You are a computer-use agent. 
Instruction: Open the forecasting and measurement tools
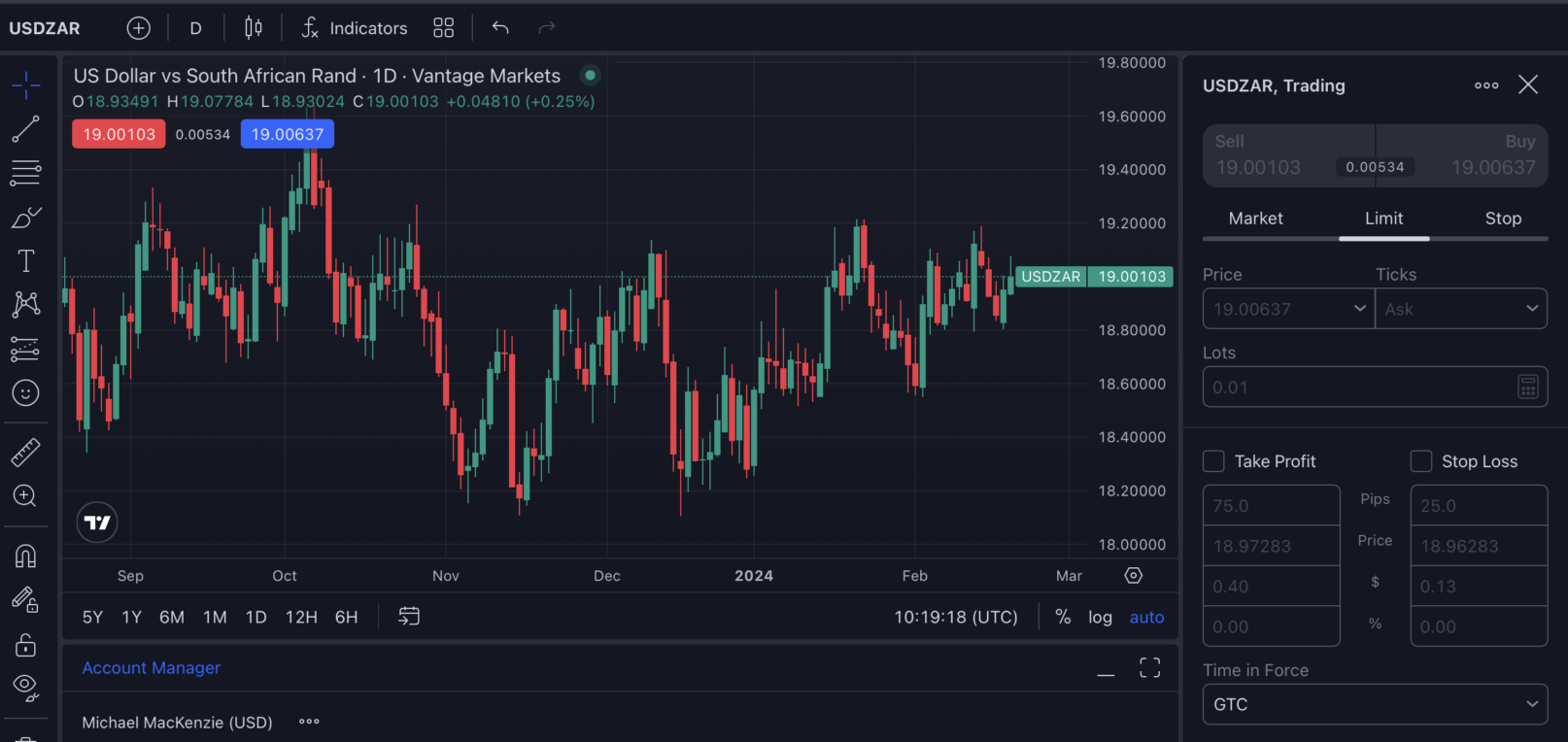[26, 349]
